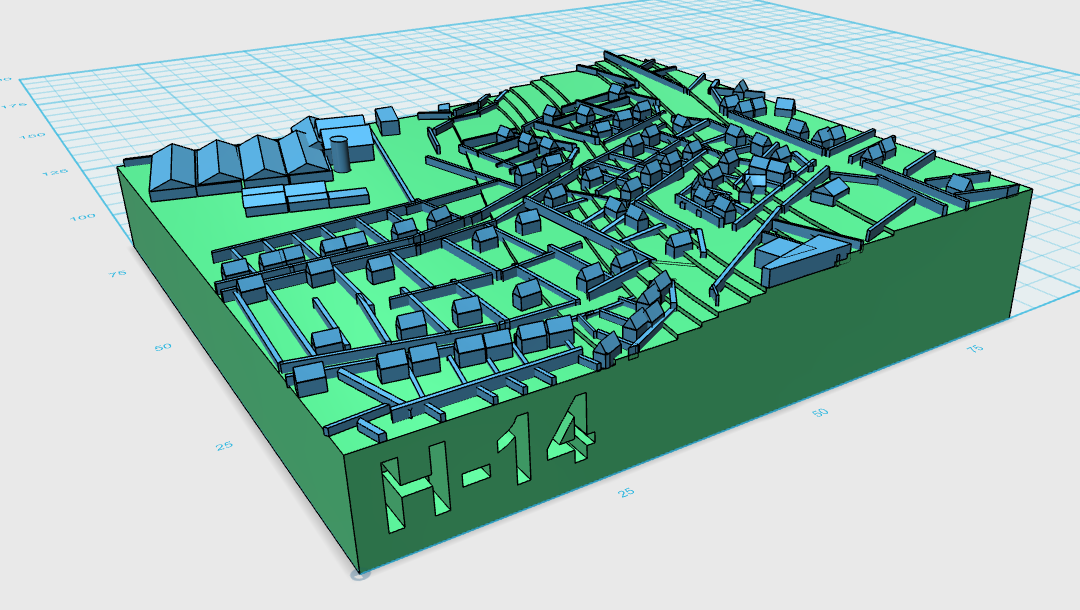
Task: Select the cylindrical tank beside the factory
Action: pyautogui.click(x=340, y=154)
